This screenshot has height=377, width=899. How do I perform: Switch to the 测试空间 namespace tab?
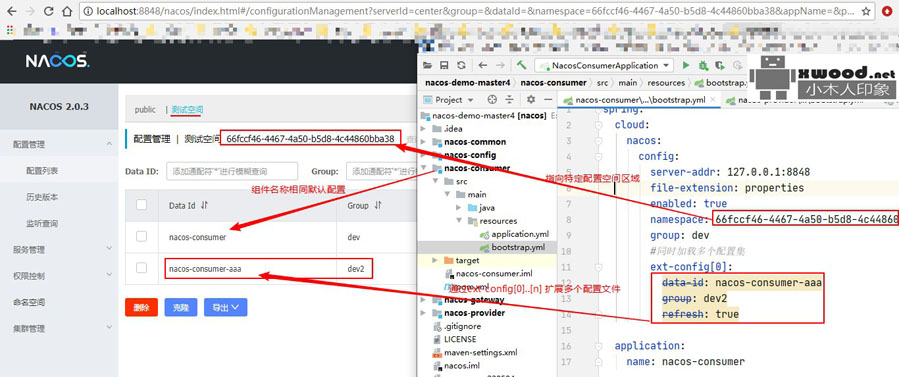click(x=187, y=109)
